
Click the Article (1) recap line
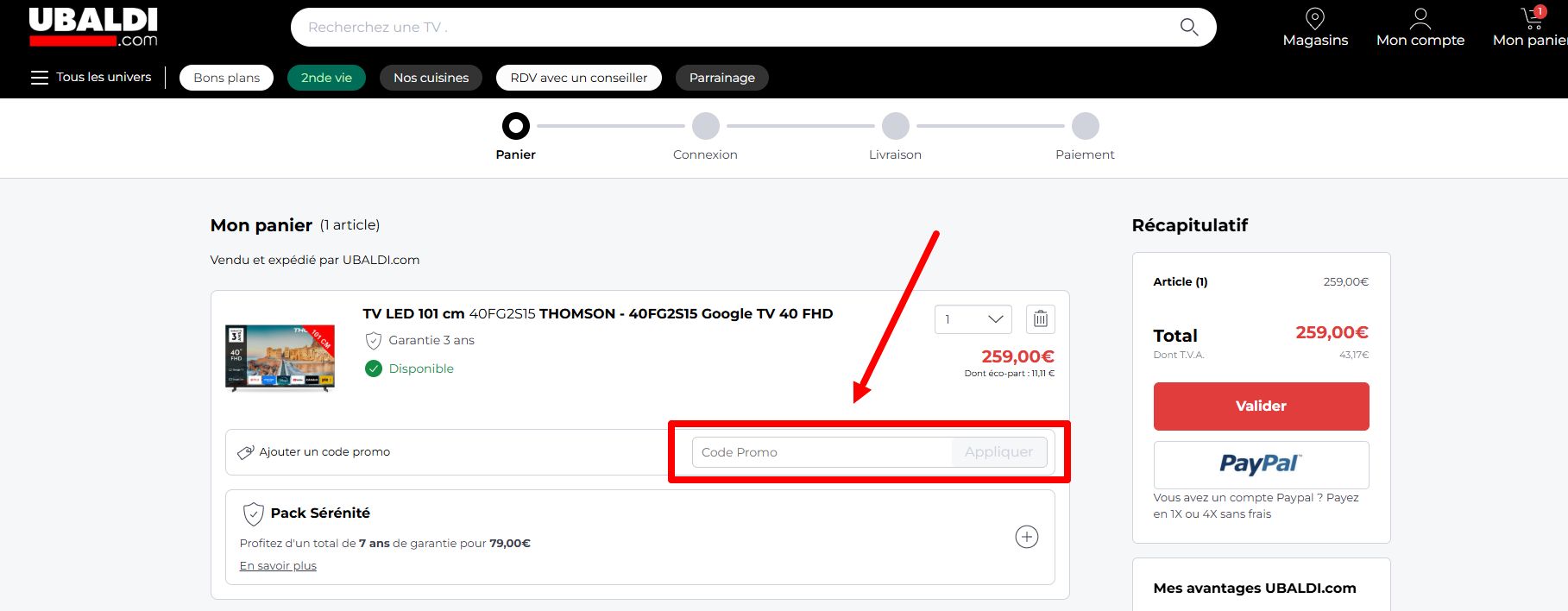(x=1262, y=282)
